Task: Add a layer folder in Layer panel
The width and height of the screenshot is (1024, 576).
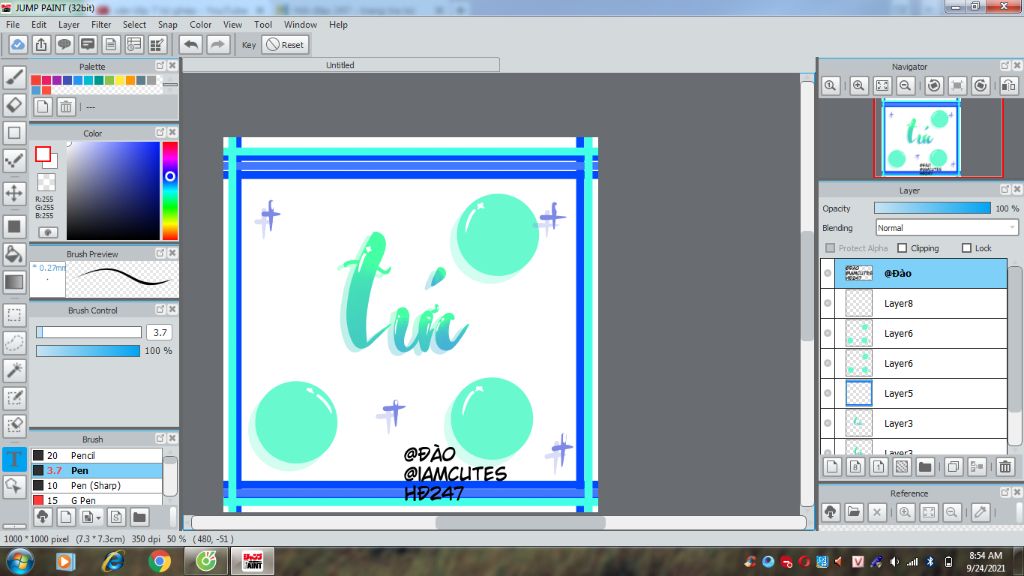Action: pyautogui.click(x=925, y=466)
